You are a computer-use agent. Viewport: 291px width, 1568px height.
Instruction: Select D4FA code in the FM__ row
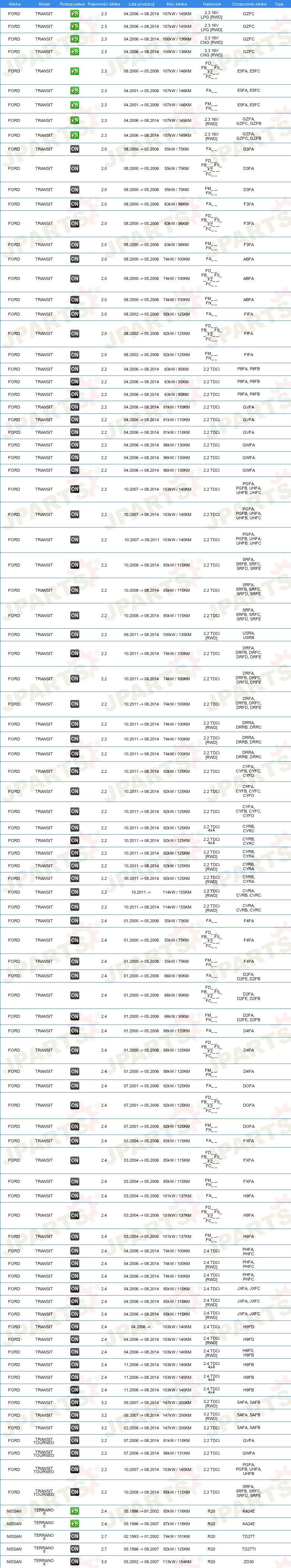point(248,1071)
